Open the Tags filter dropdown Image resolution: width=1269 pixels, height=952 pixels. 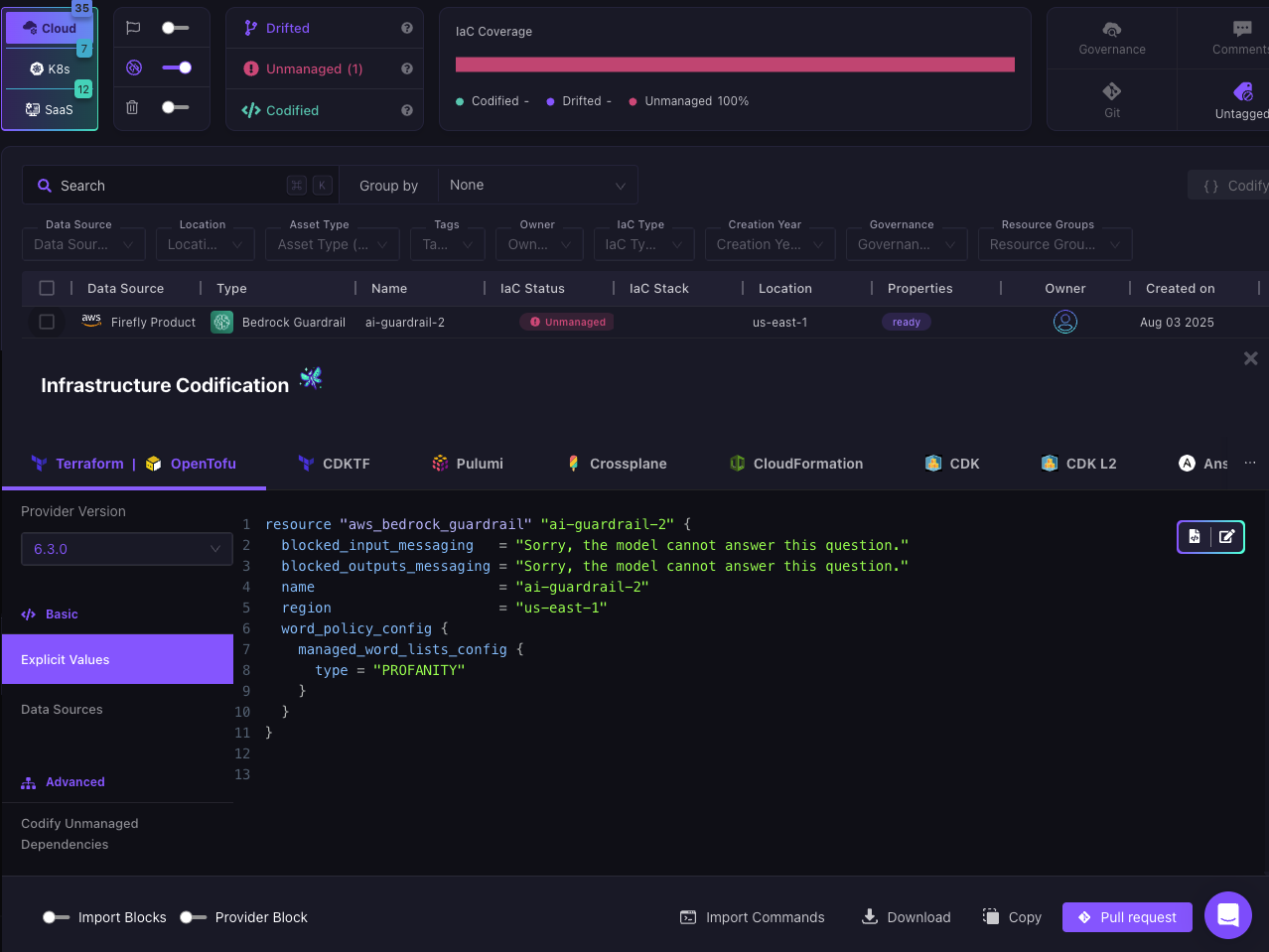448,244
